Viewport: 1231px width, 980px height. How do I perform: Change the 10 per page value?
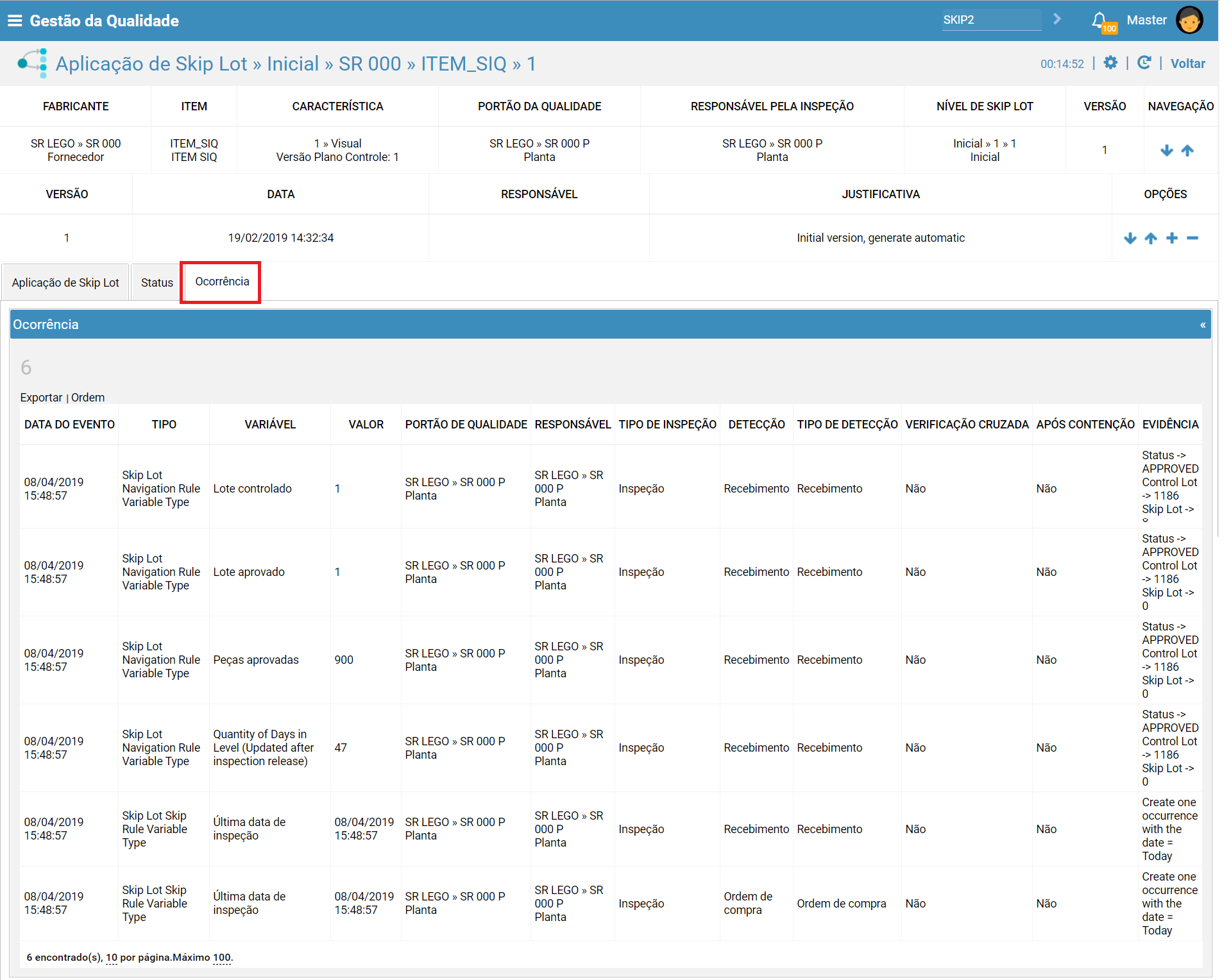pyautogui.click(x=112, y=958)
